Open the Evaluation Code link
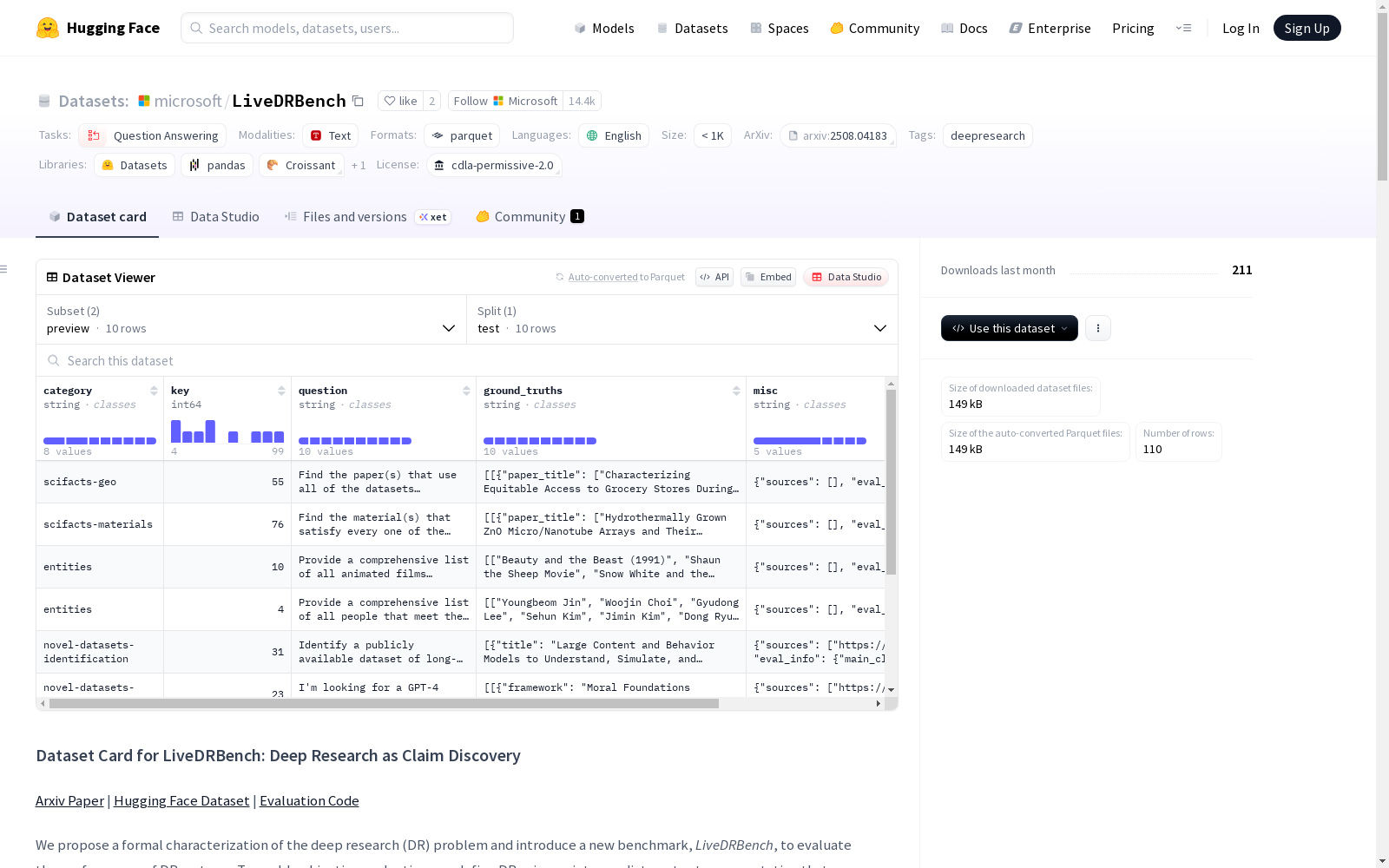The height and width of the screenshot is (868, 1389). pos(309,800)
